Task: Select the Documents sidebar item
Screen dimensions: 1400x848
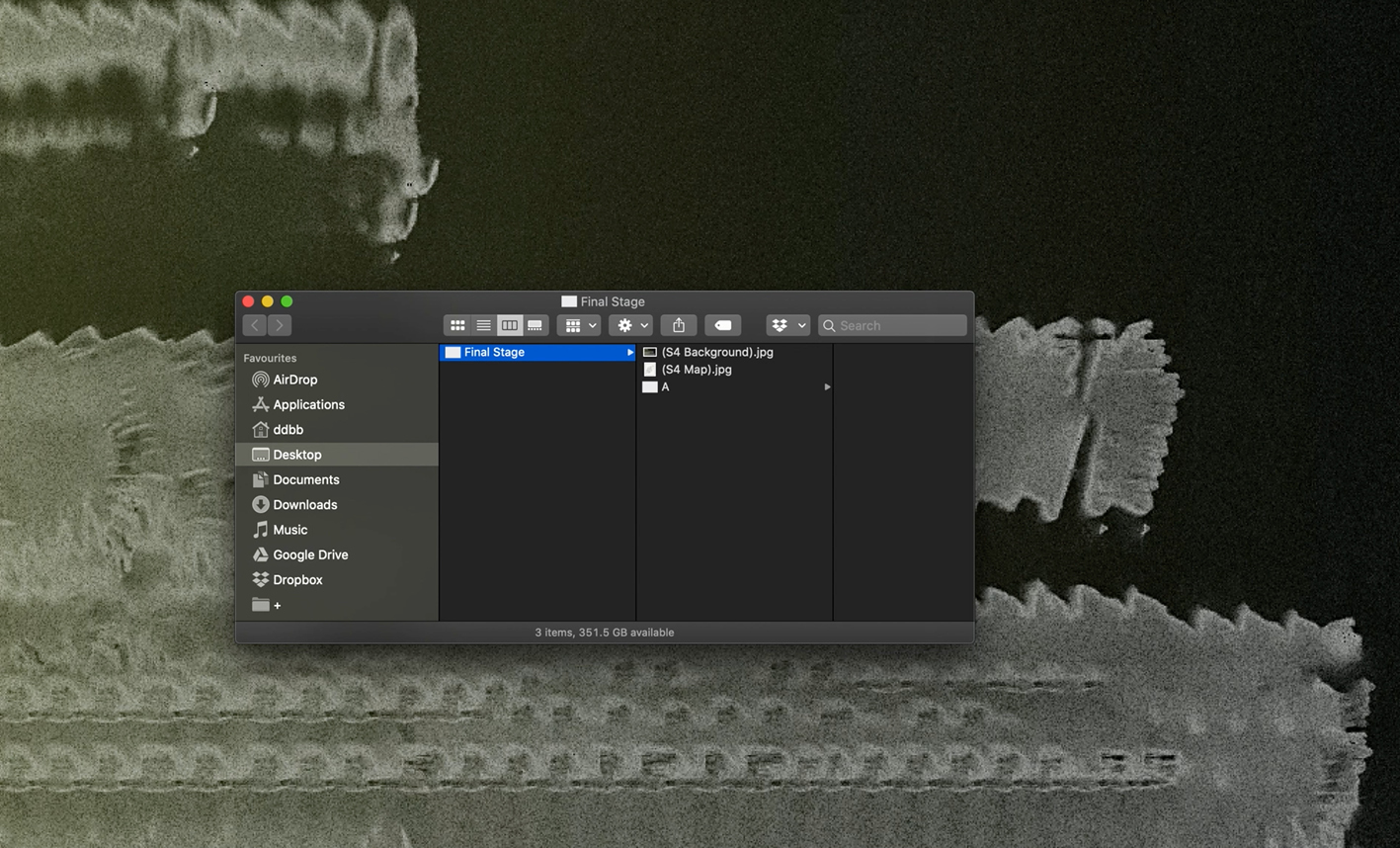Action: click(305, 479)
